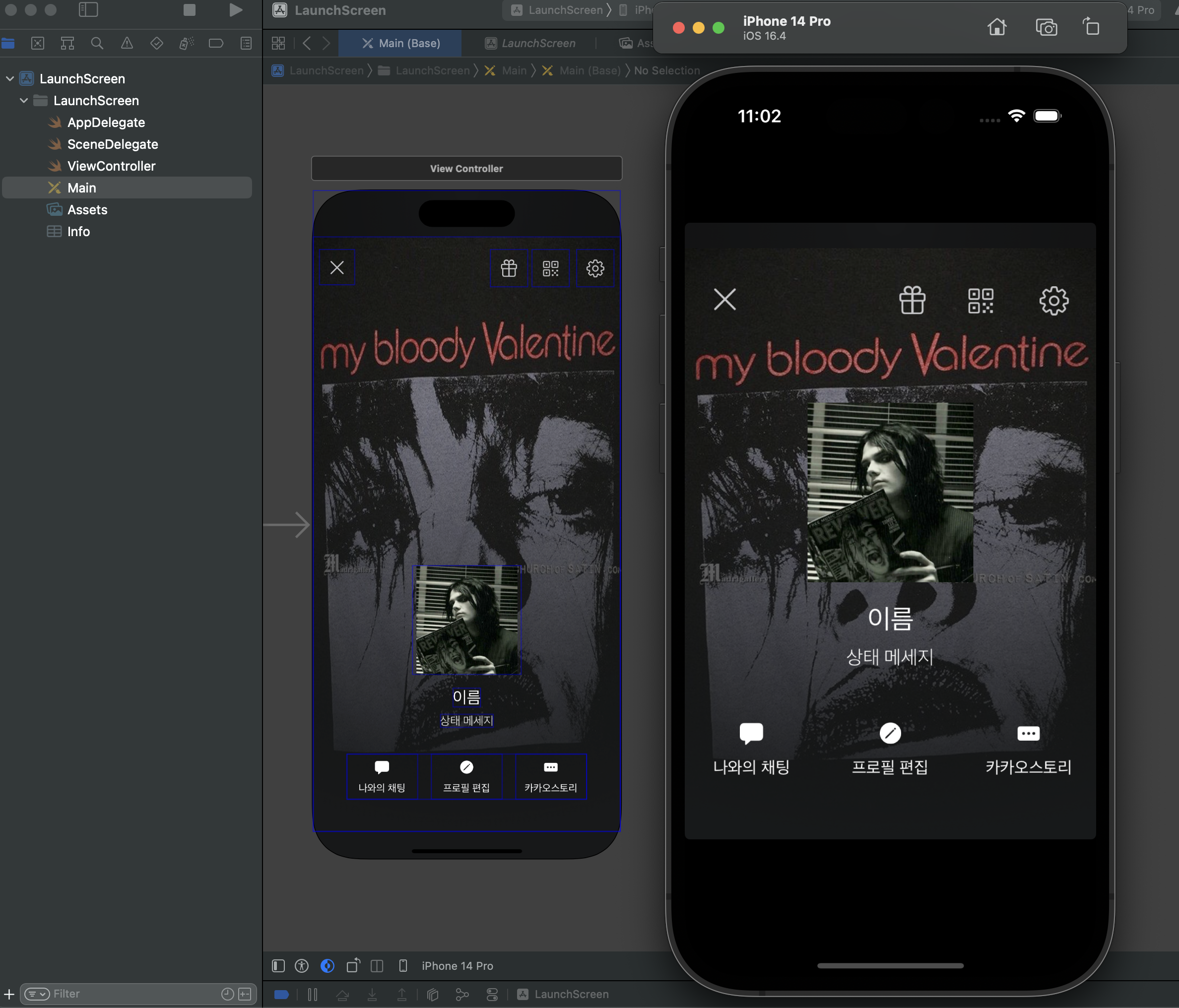This screenshot has width=1179, height=1008.
Task: Select the X close button in storyboard canvas
Action: click(x=337, y=267)
